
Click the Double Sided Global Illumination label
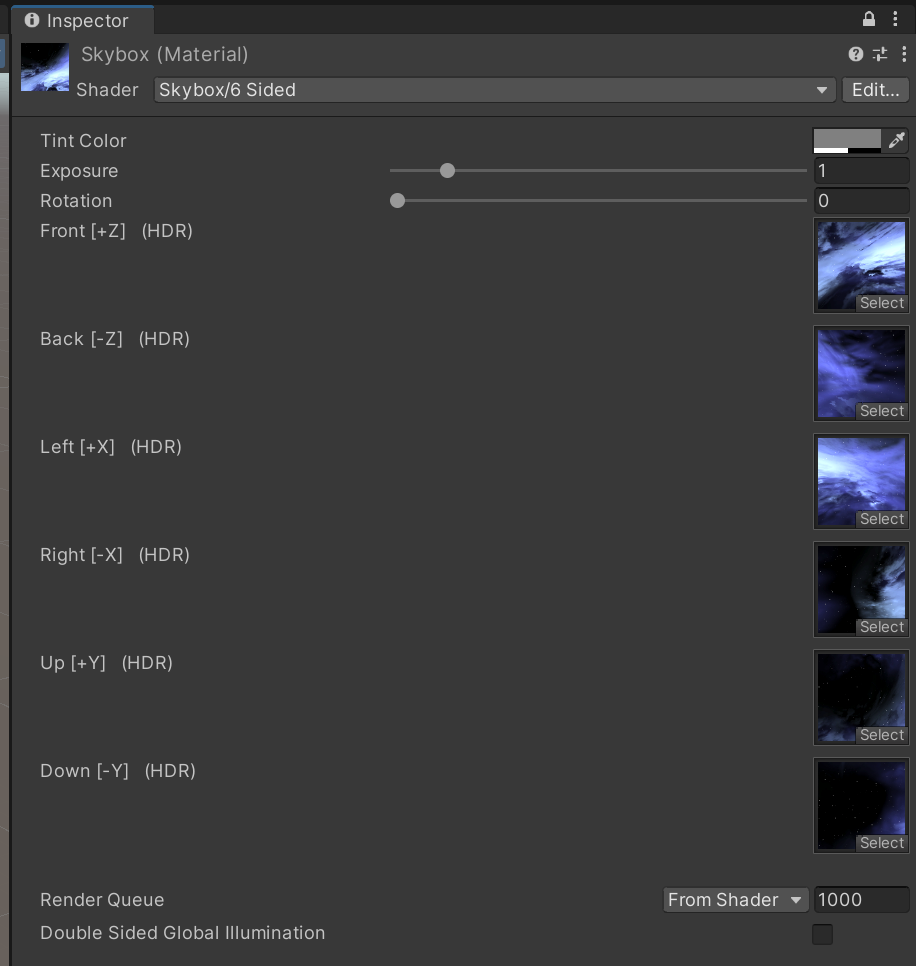(x=182, y=933)
